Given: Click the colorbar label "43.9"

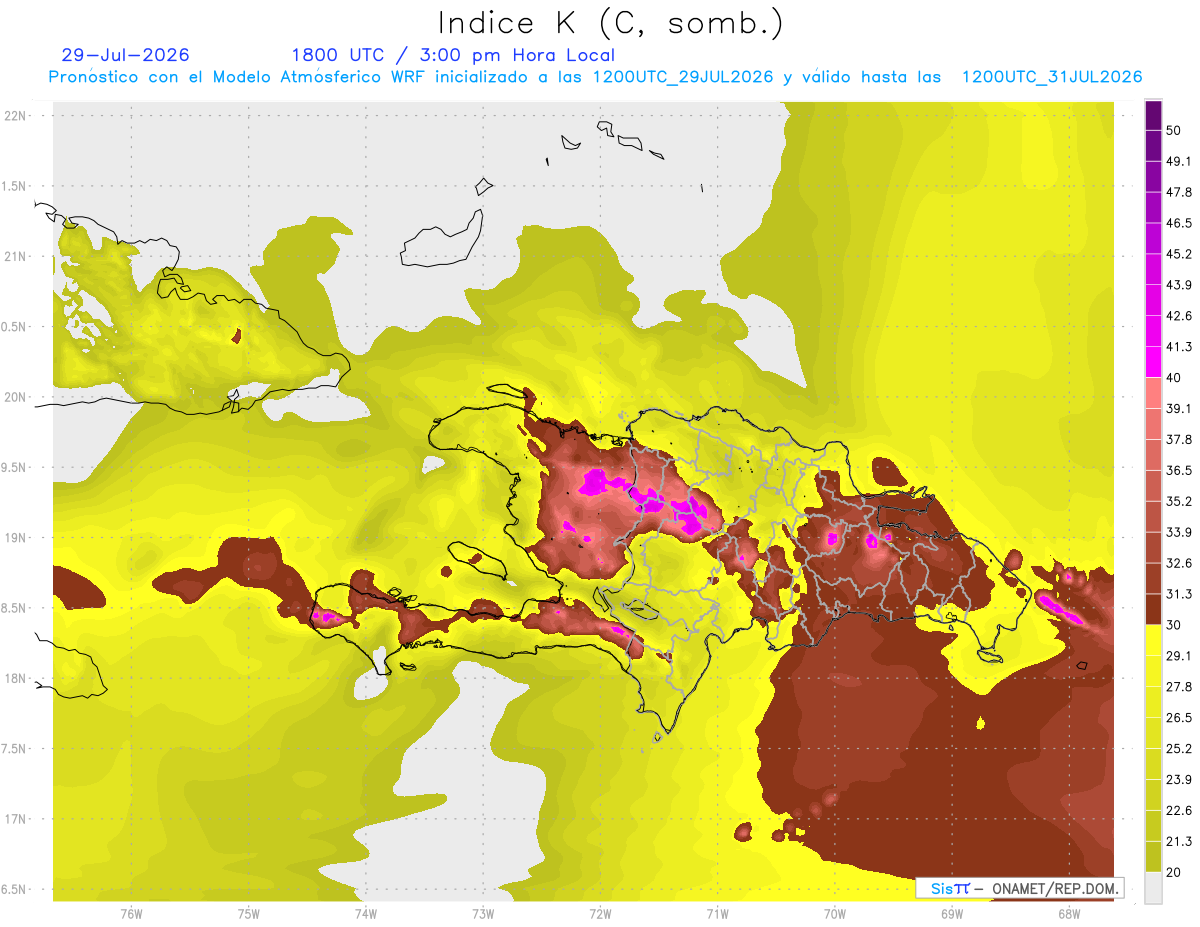Looking at the screenshot, I should (1180, 285).
